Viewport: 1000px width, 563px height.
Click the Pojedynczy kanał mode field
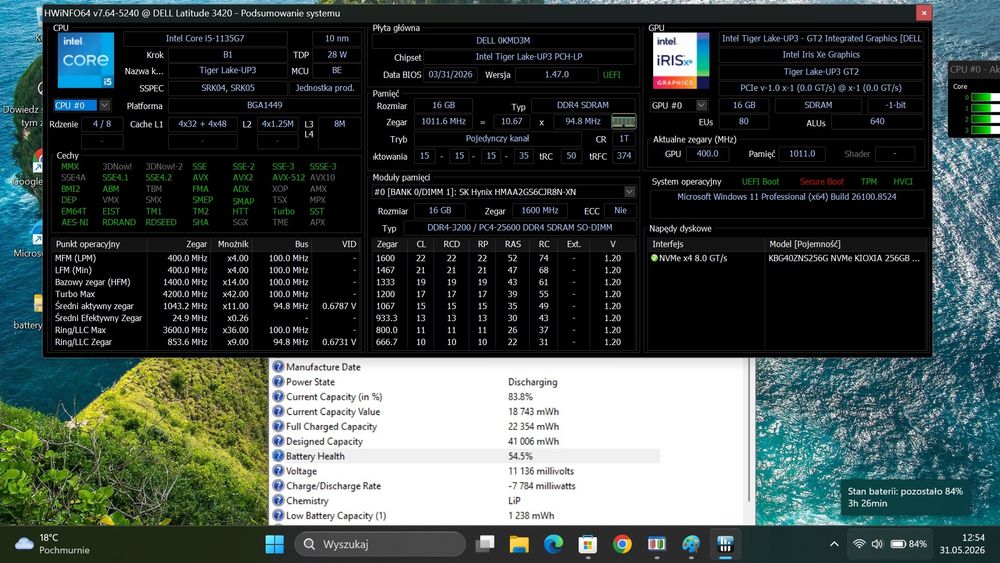pos(497,138)
